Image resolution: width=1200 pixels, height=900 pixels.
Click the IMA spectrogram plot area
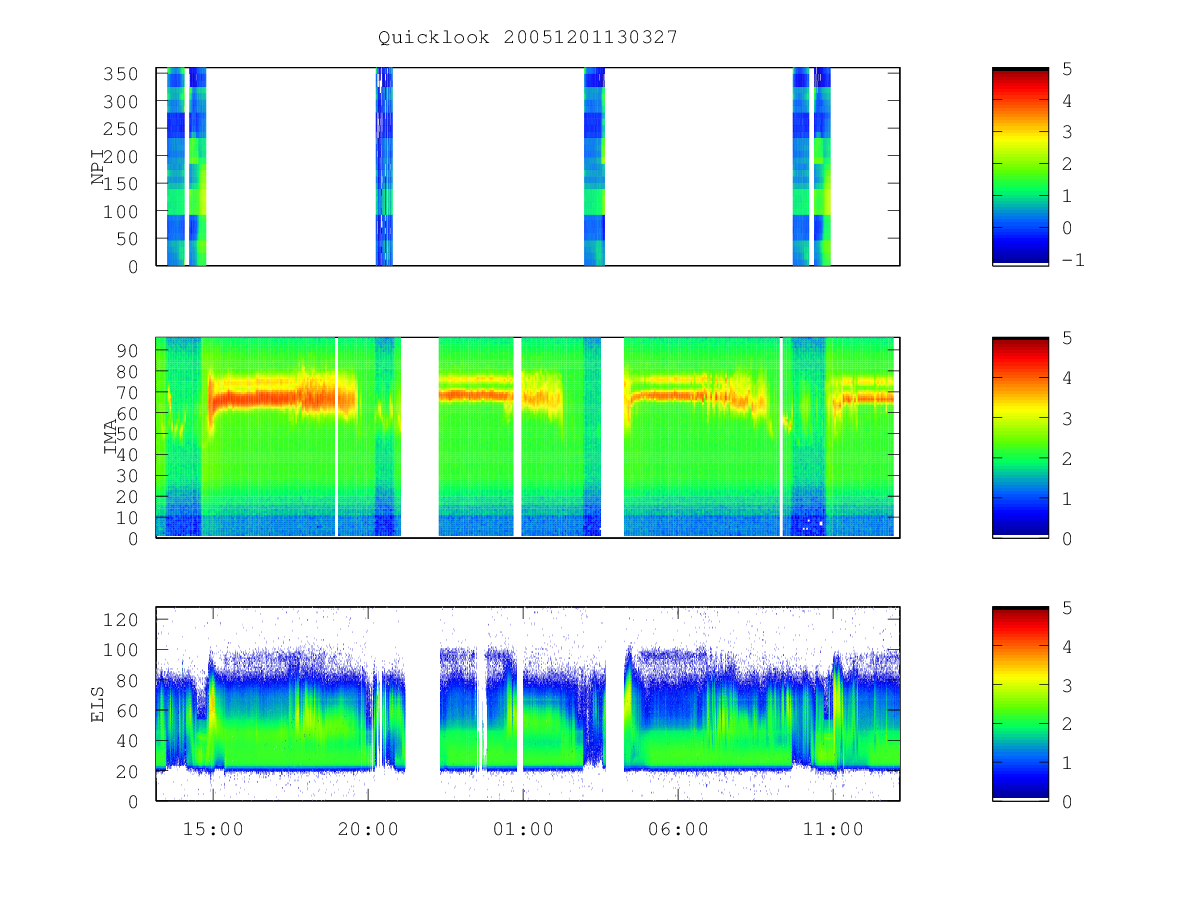click(528, 437)
